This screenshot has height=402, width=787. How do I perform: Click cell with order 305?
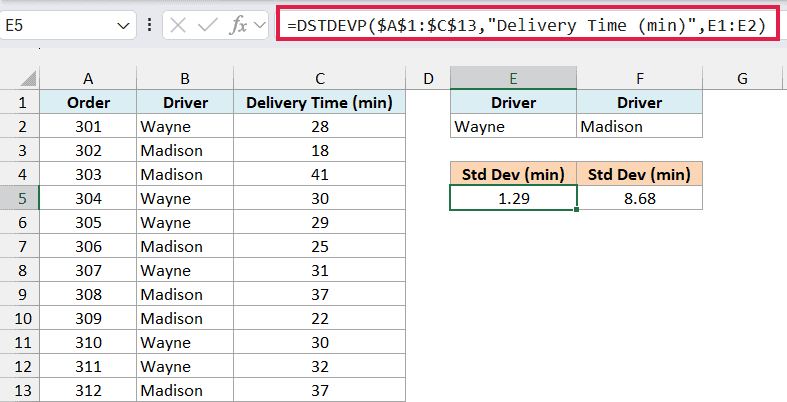tap(88, 222)
